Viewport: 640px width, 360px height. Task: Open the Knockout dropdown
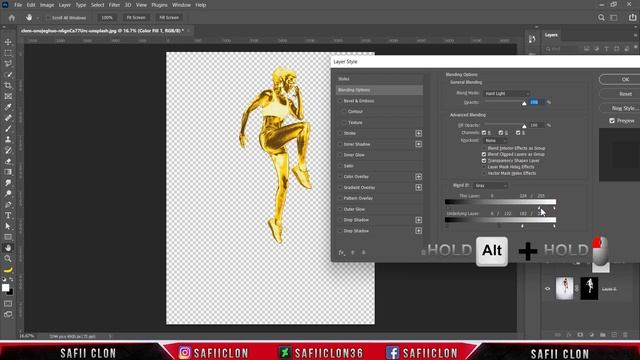point(496,140)
